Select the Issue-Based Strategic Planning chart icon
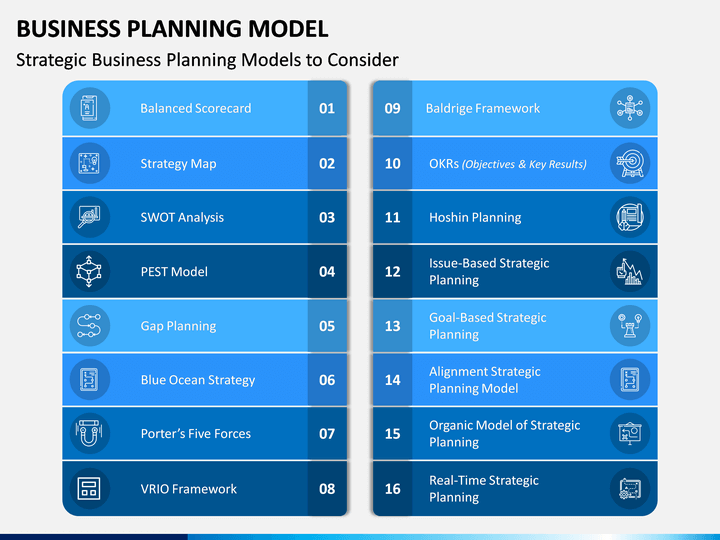720x540 pixels. click(x=630, y=271)
